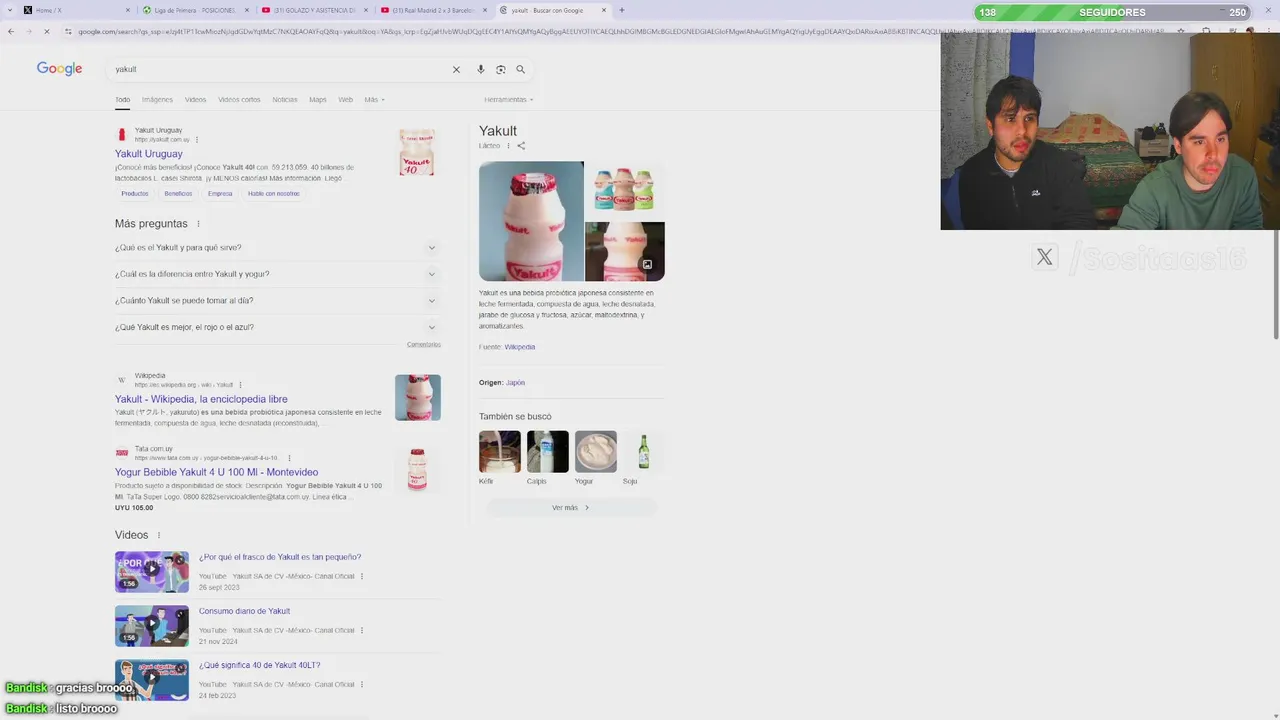1280x720 pixels.
Task: Open 'Yakult - Wikipedia, la enciclopedia libre' link
Action: click(x=201, y=399)
